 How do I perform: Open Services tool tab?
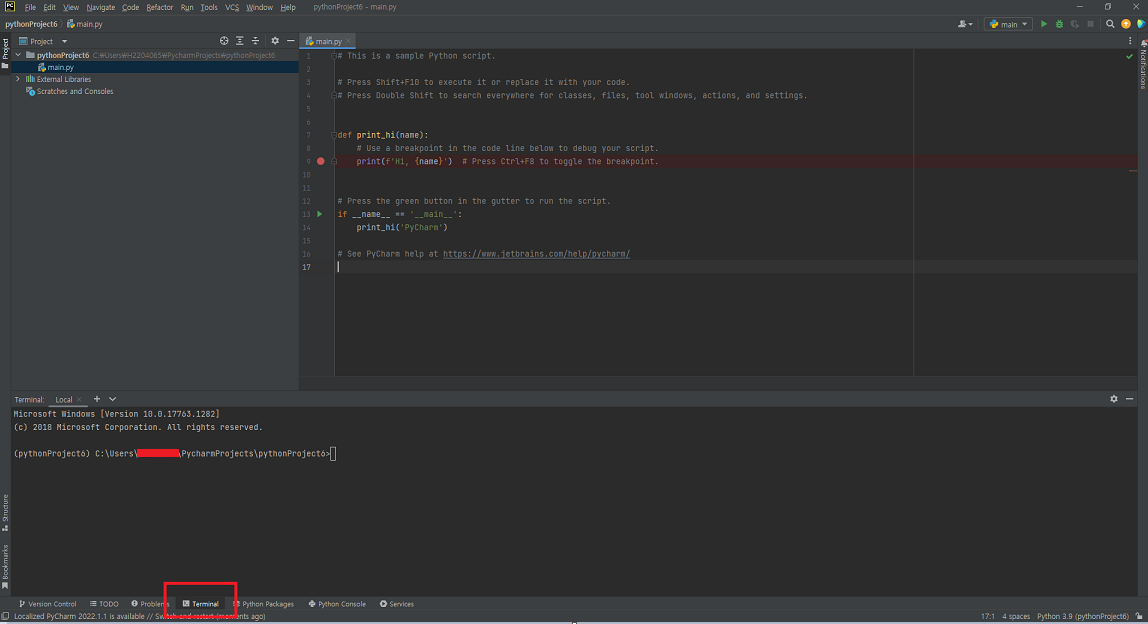pyautogui.click(x=397, y=604)
